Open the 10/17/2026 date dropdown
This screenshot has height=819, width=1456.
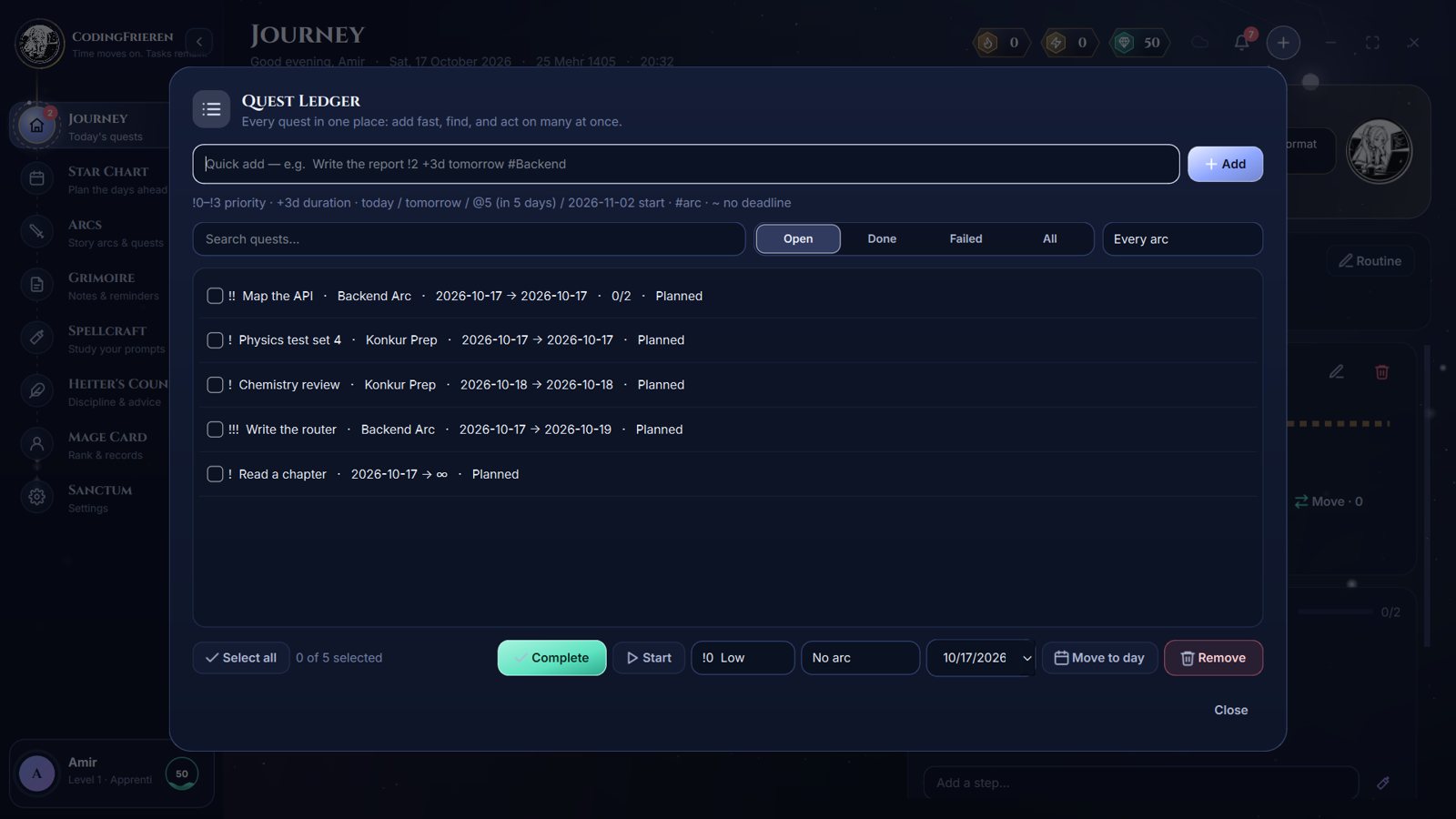(x=981, y=658)
